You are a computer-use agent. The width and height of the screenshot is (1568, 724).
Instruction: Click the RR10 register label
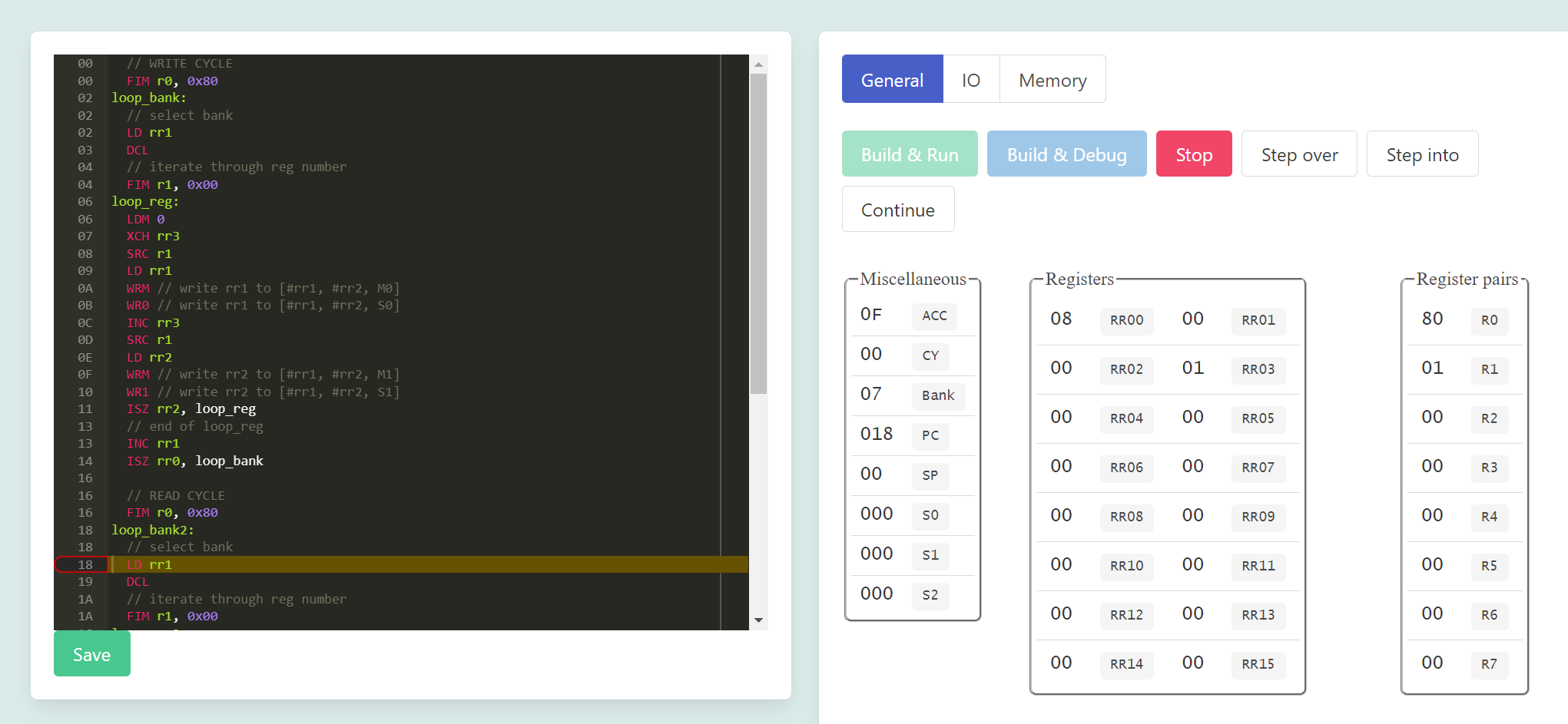pyautogui.click(x=1126, y=566)
